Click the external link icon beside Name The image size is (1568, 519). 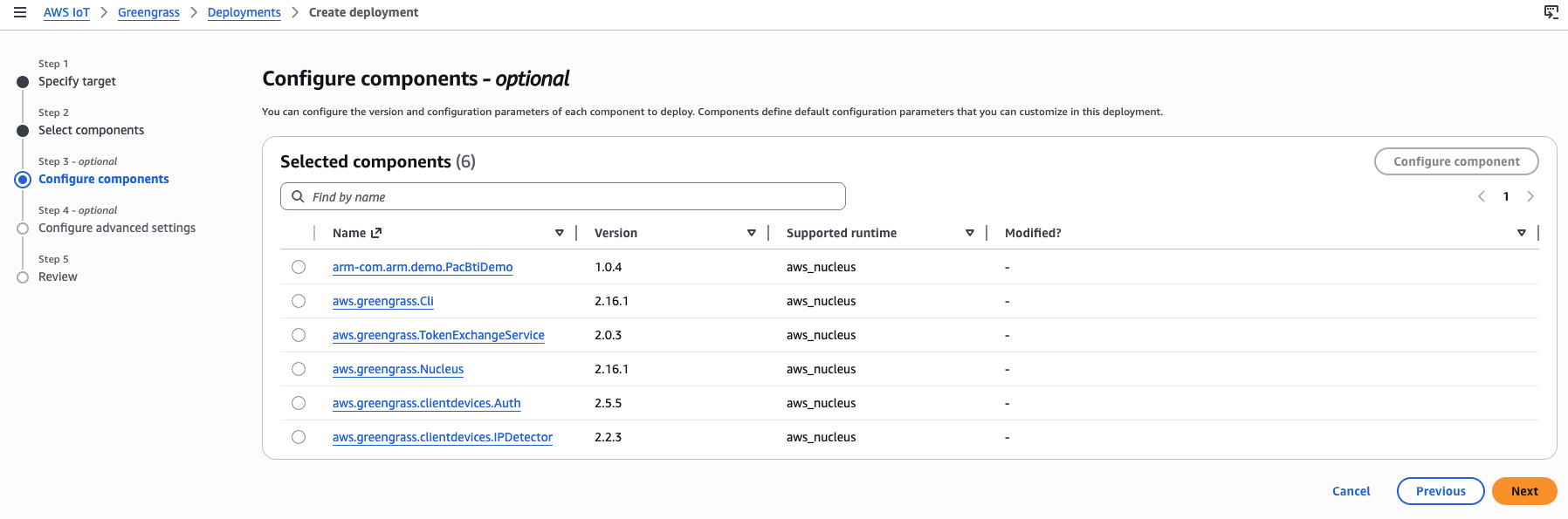[x=376, y=233]
